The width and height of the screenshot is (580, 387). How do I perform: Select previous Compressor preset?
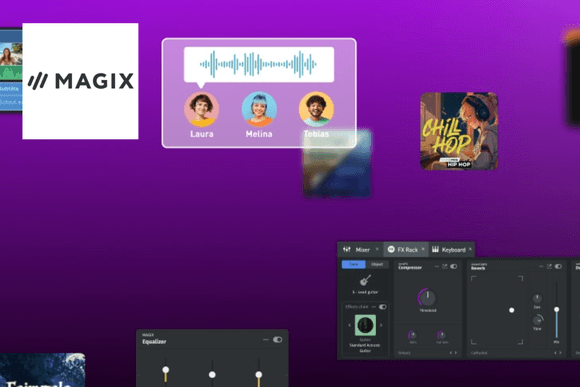tap(451, 353)
